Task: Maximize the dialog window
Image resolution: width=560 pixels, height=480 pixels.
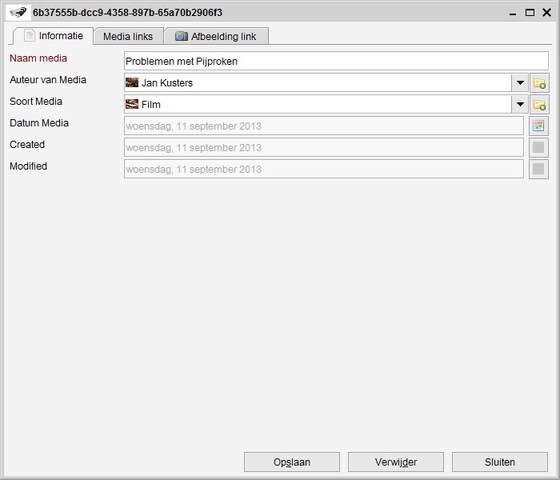Action: point(530,12)
